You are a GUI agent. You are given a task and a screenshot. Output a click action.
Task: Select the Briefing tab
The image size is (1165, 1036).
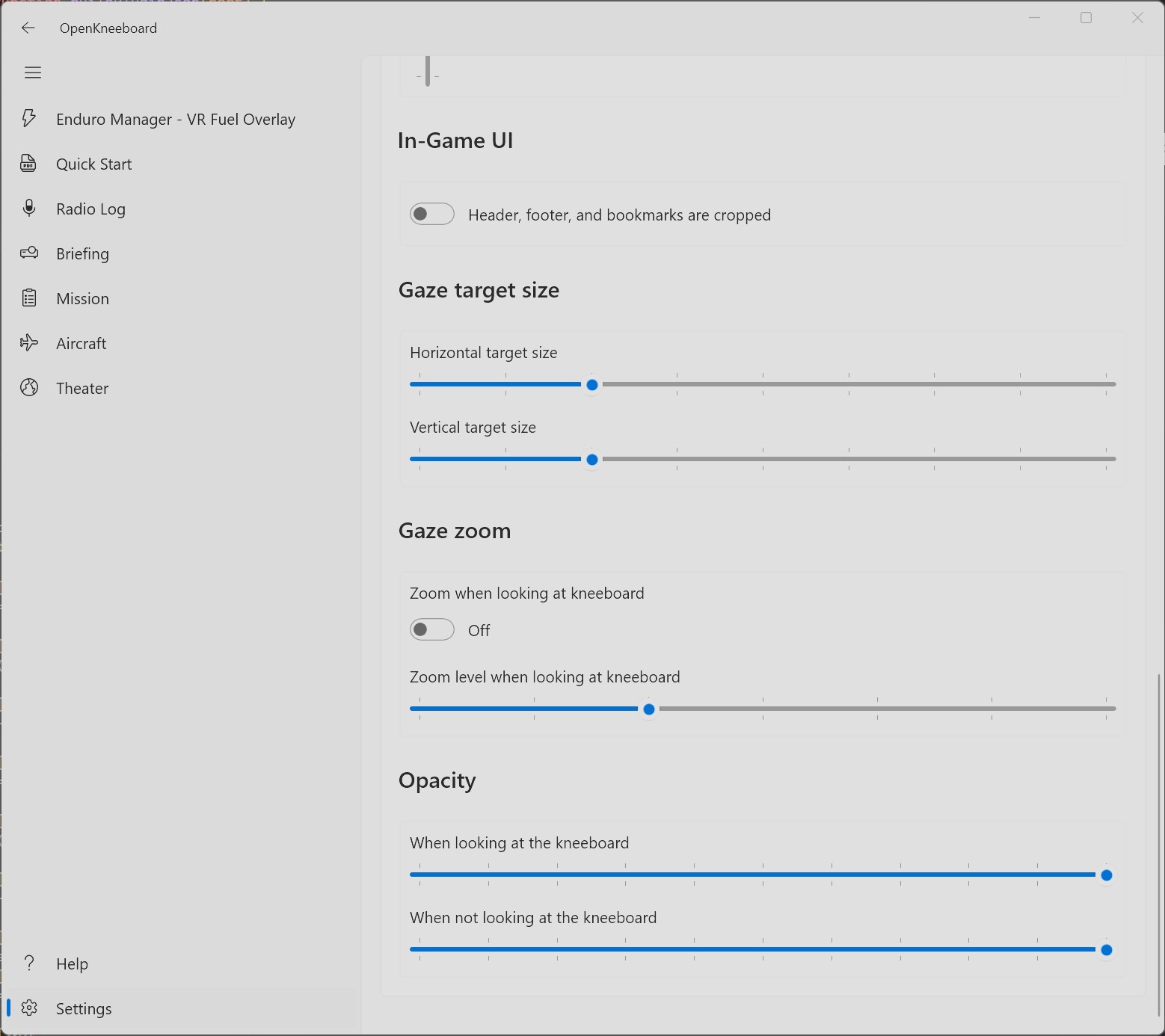(181, 253)
